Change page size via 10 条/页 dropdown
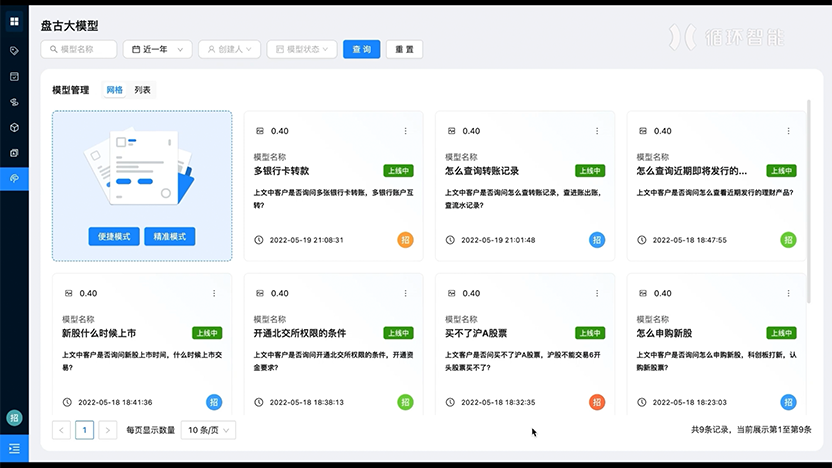 (x=208, y=430)
